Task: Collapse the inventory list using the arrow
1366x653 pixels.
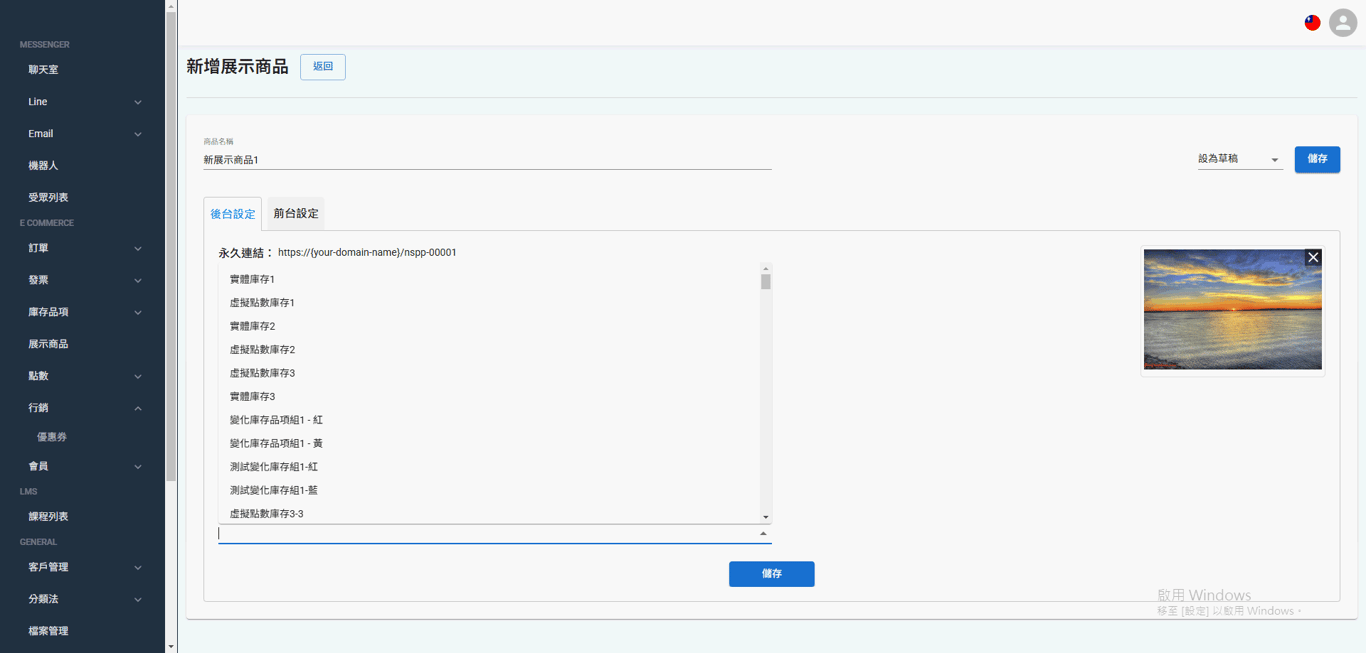Action: tap(763, 534)
